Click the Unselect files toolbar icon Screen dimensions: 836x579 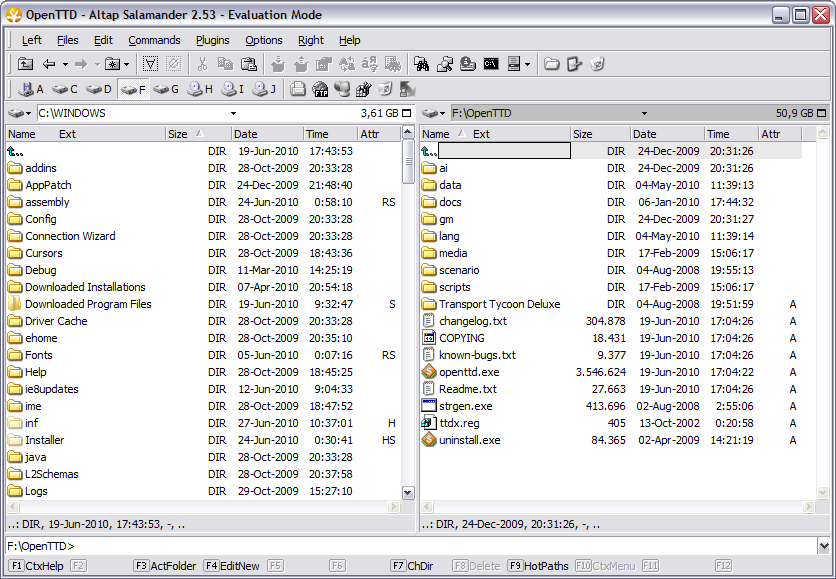coord(173,65)
